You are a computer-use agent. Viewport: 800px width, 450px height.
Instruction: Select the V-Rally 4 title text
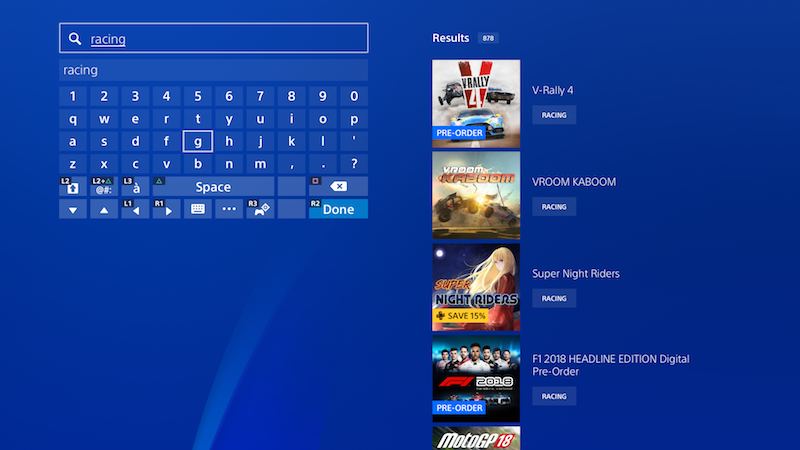[553, 90]
